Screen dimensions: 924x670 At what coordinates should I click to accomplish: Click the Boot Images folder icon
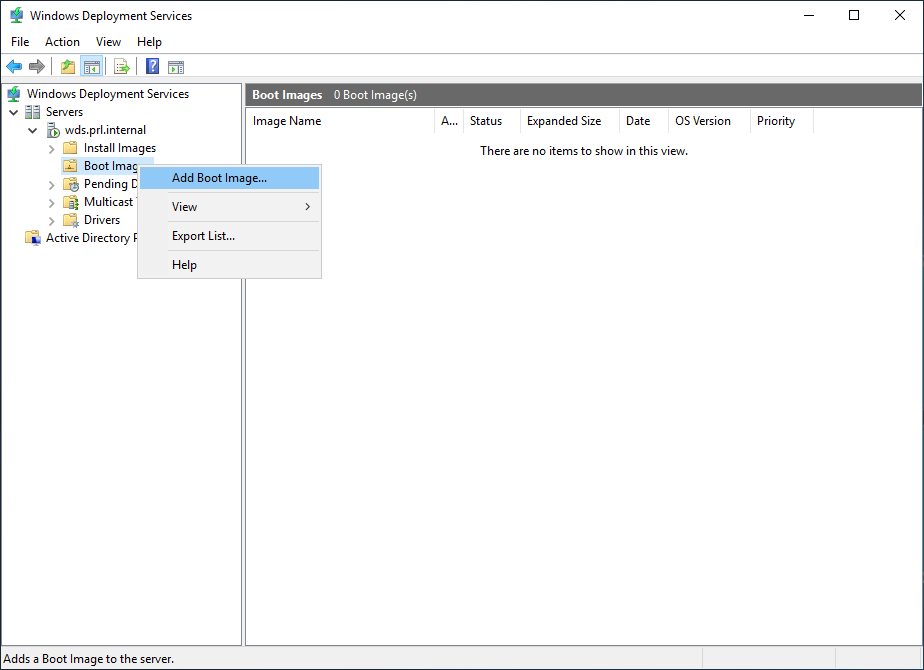tap(70, 166)
